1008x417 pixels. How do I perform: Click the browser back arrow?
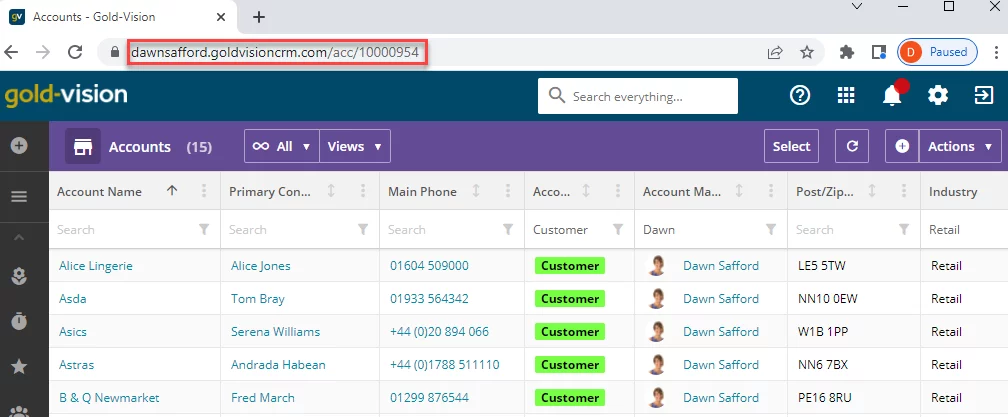[x=12, y=52]
